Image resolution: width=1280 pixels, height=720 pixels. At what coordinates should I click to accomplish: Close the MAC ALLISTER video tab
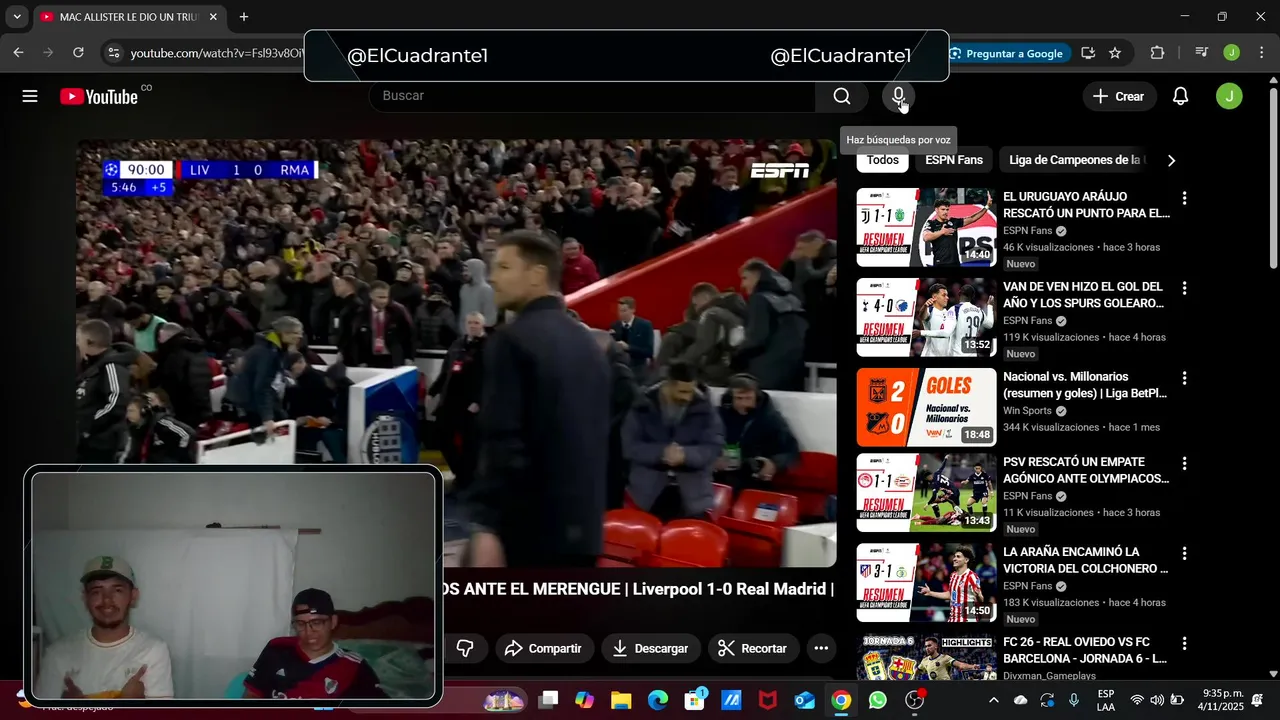(213, 17)
